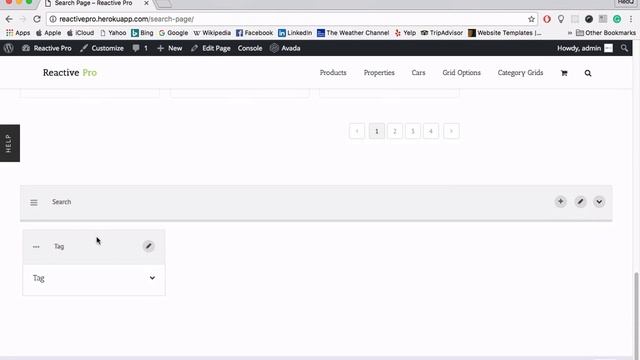640x360 pixels.
Task: Open the shopping cart icon in site header
Action: click(x=564, y=73)
